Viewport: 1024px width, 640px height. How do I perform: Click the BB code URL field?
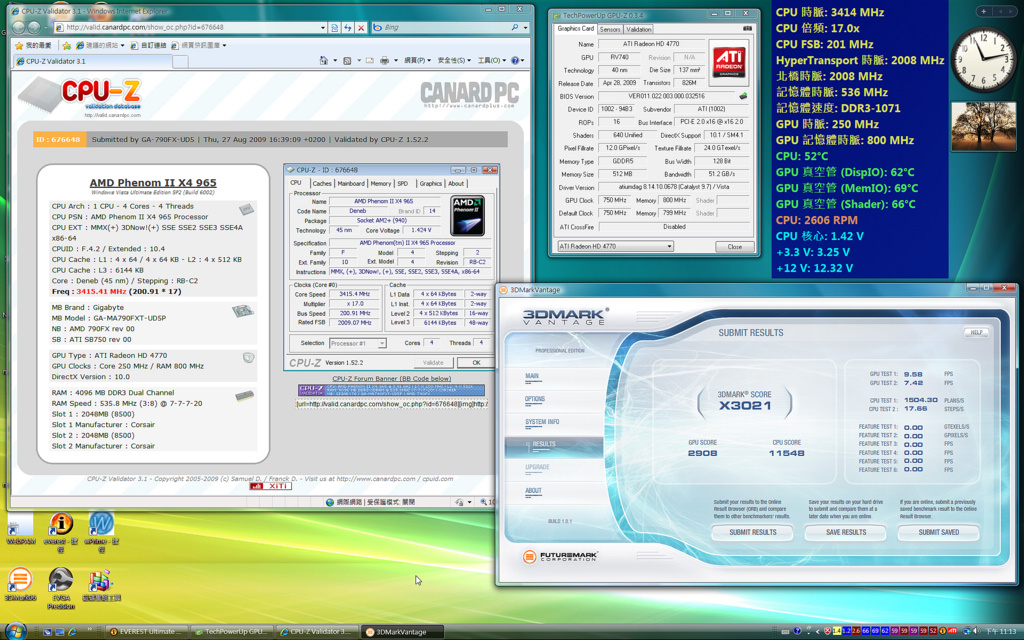392,404
